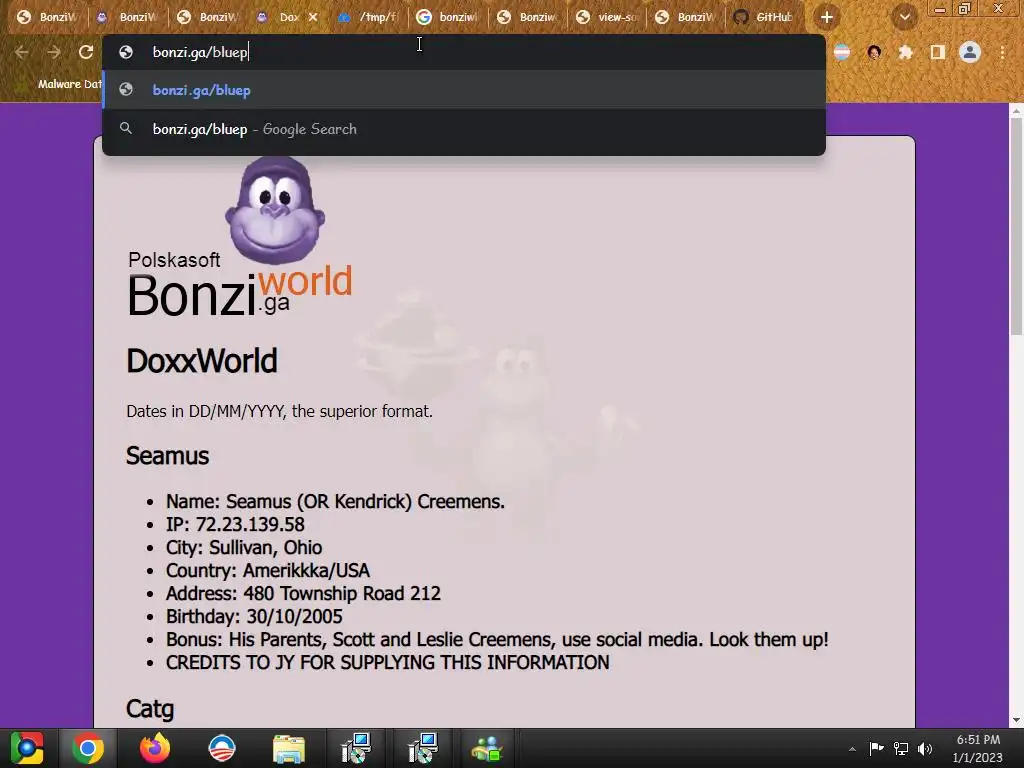The image size is (1024, 768).
Task: Click the Bonziworld.ga logo text
Action: (240, 291)
